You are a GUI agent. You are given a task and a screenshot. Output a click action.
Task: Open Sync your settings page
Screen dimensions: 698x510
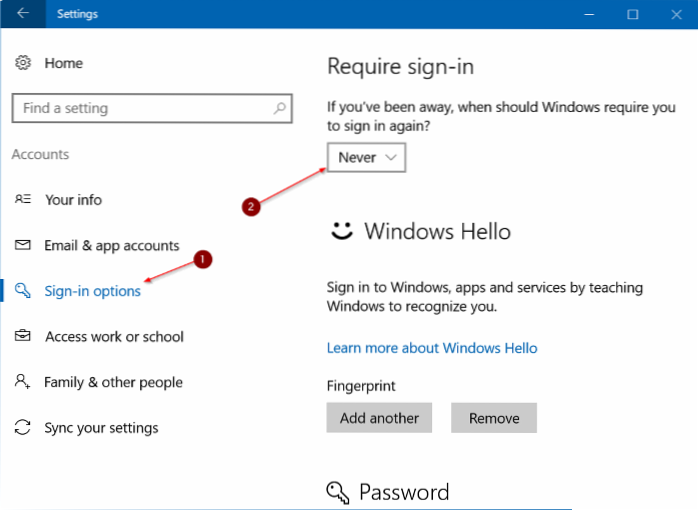[101, 428]
